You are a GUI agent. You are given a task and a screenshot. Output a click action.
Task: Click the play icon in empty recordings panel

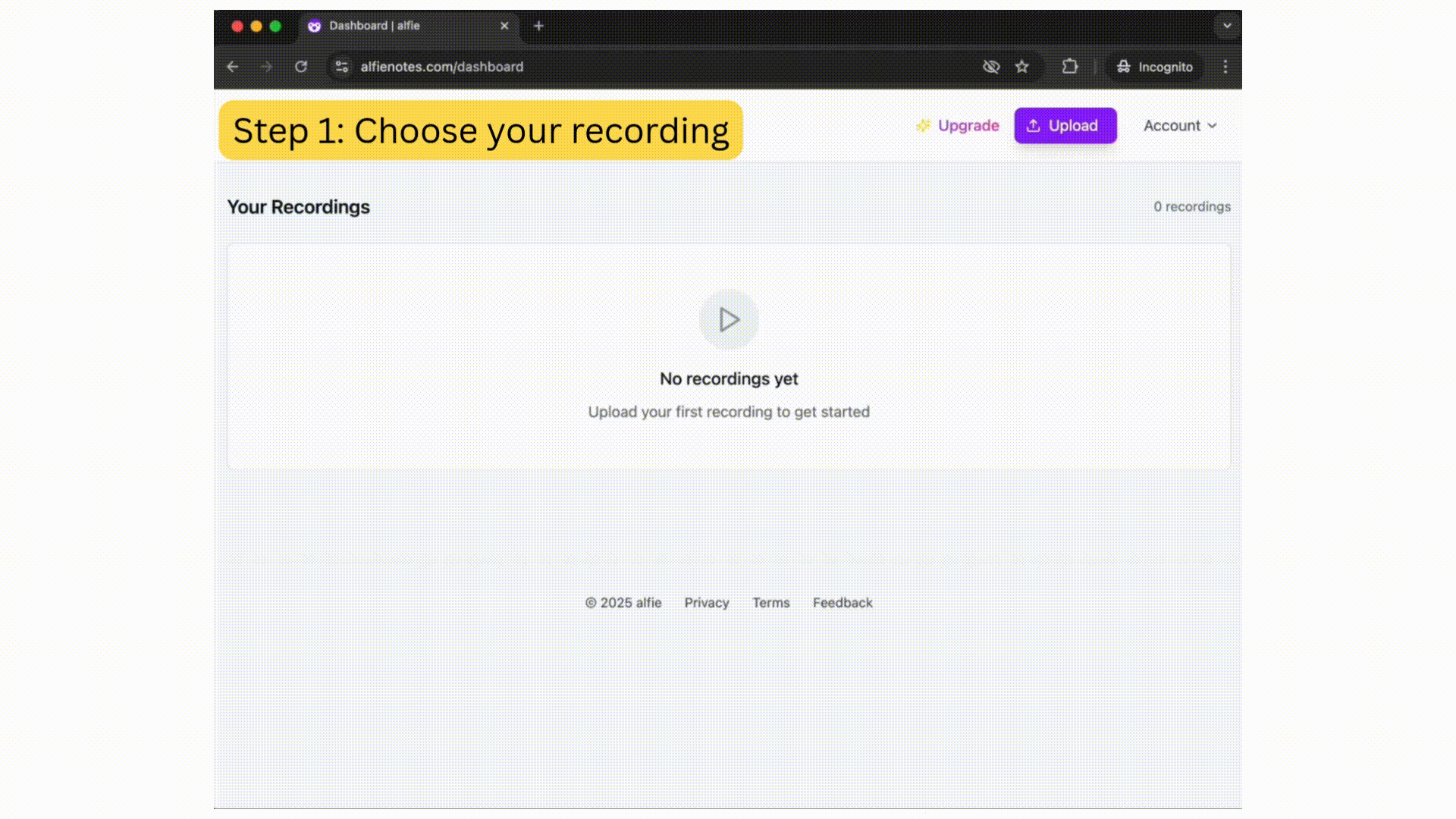(728, 319)
